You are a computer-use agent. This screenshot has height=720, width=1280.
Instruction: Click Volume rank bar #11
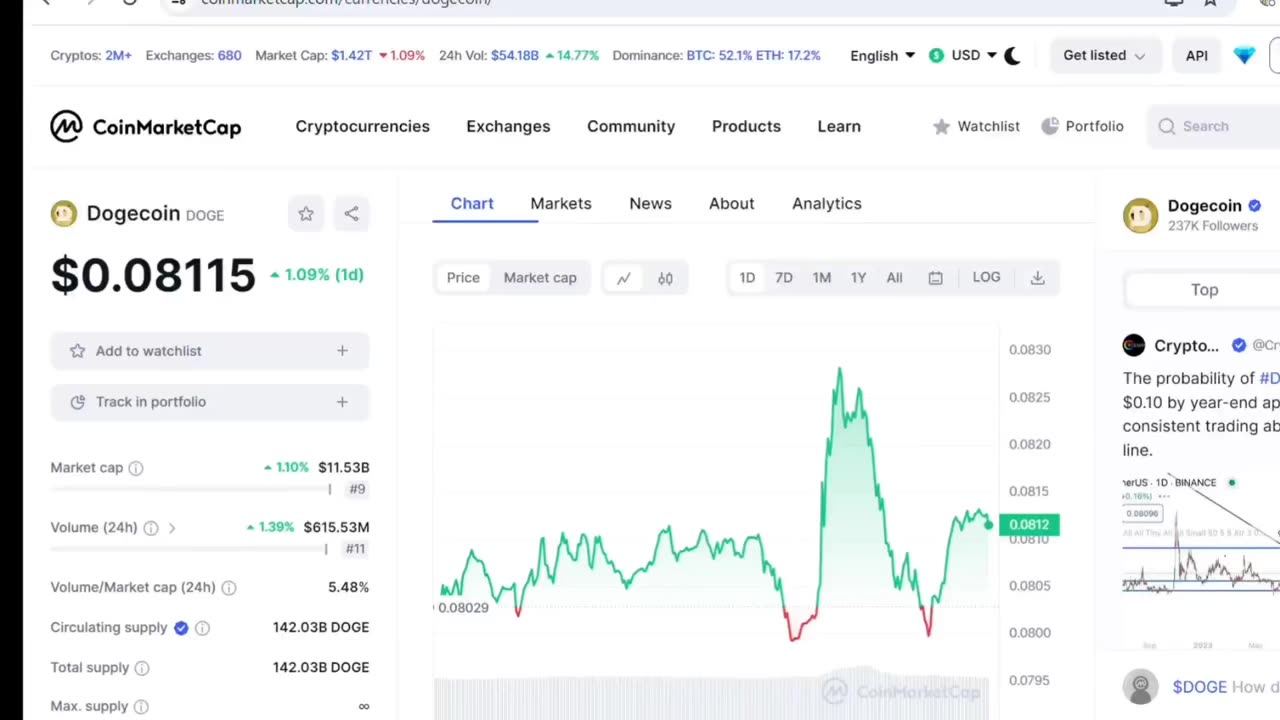click(x=189, y=550)
